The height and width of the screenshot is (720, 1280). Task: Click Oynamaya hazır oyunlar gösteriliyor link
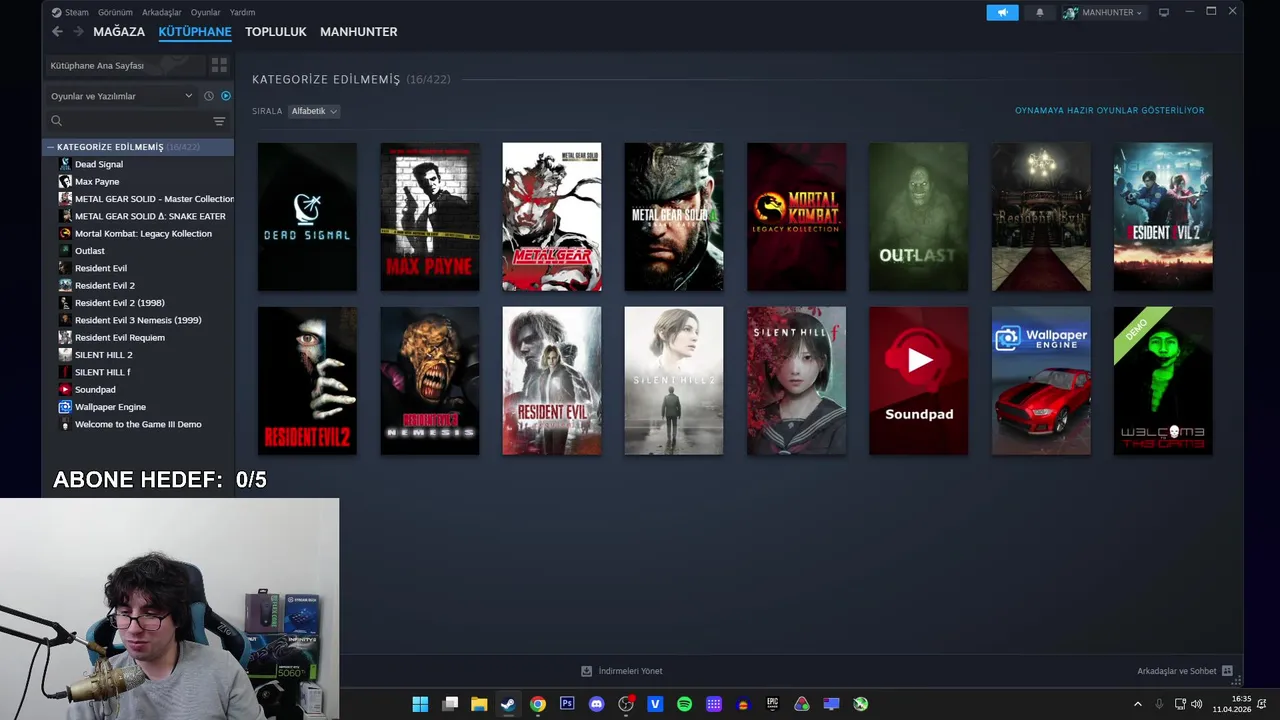(1109, 110)
